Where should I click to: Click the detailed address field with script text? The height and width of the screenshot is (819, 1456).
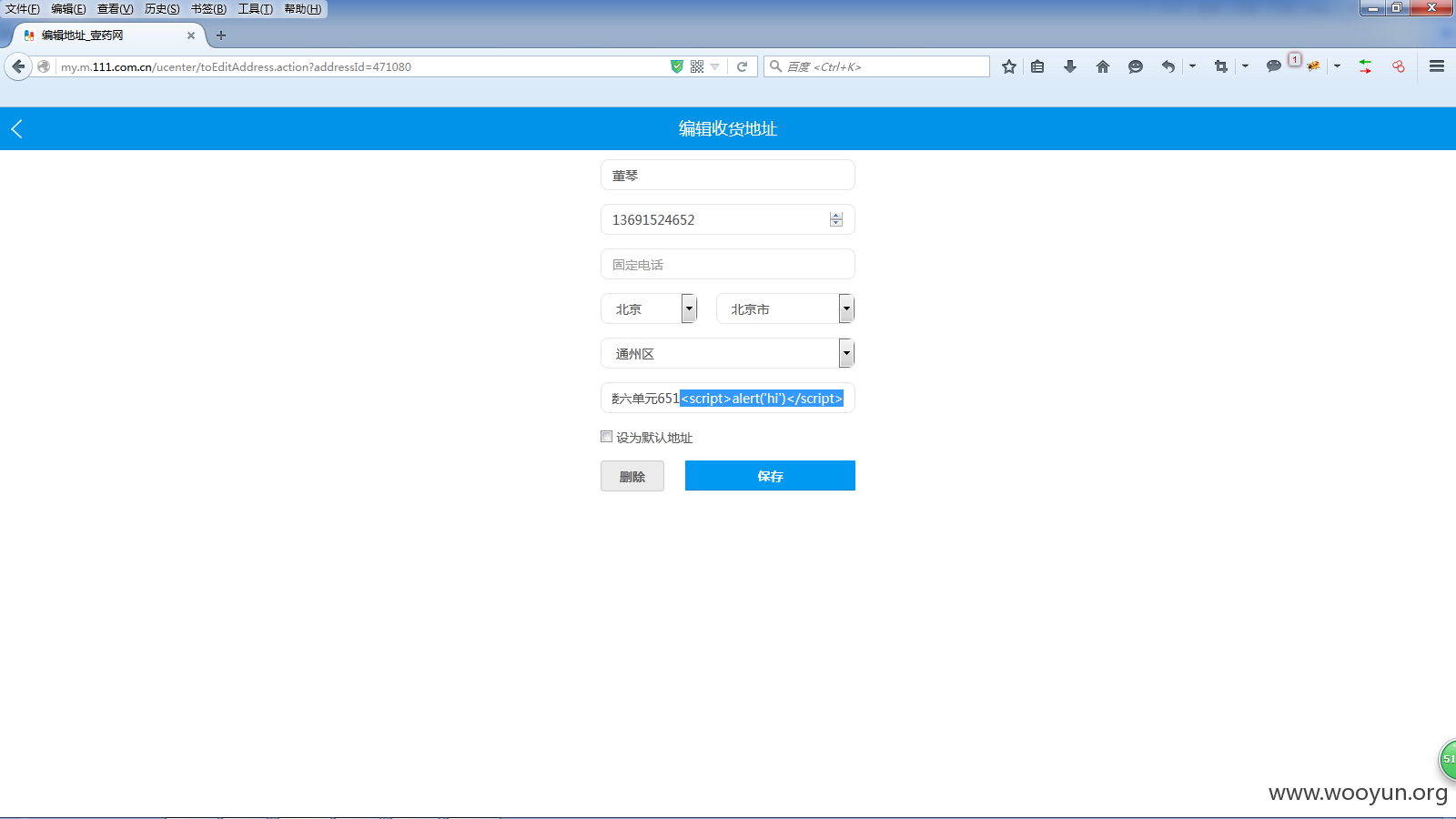[728, 398]
